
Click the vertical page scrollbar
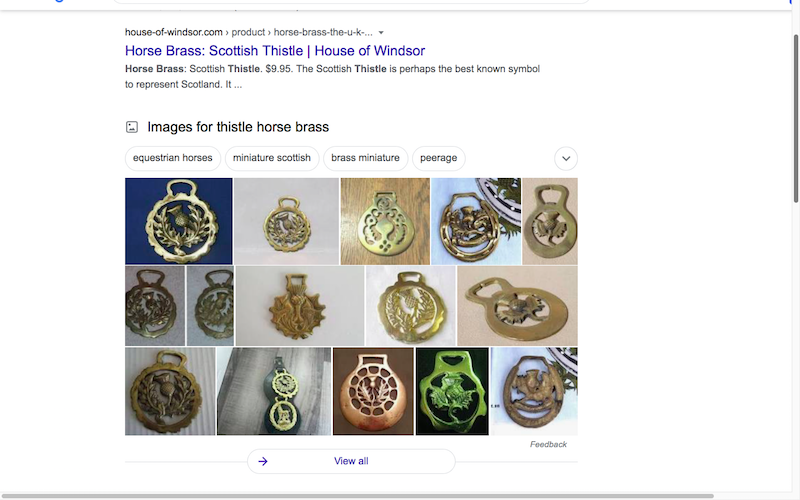pyautogui.click(x=796, y=118)
